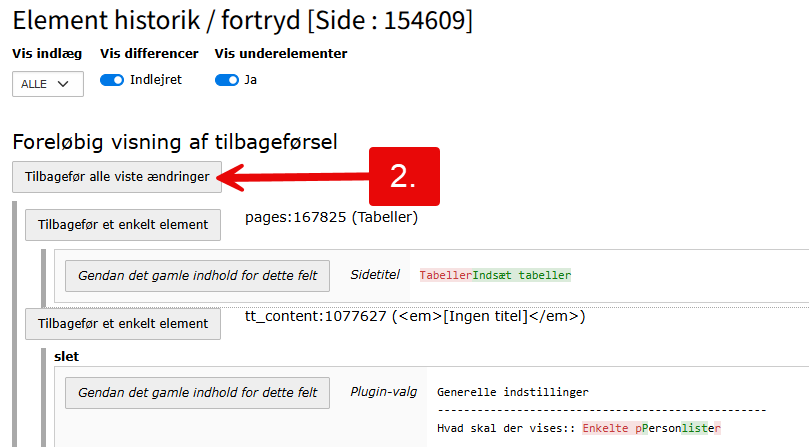
Task: Click the 'slet' label
Action: point(66,357)
